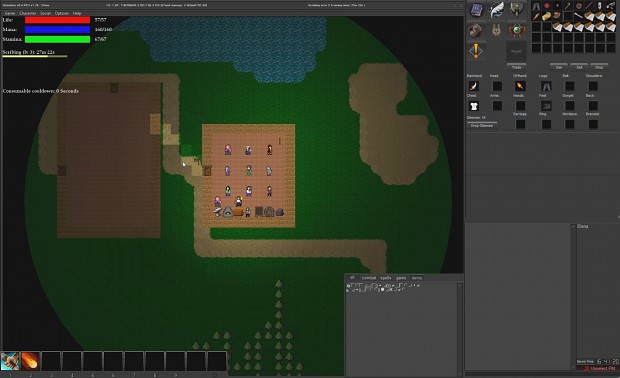Select the potion vial inventory item
This screenshot has height=378, width=620.
tap(600, 6)
